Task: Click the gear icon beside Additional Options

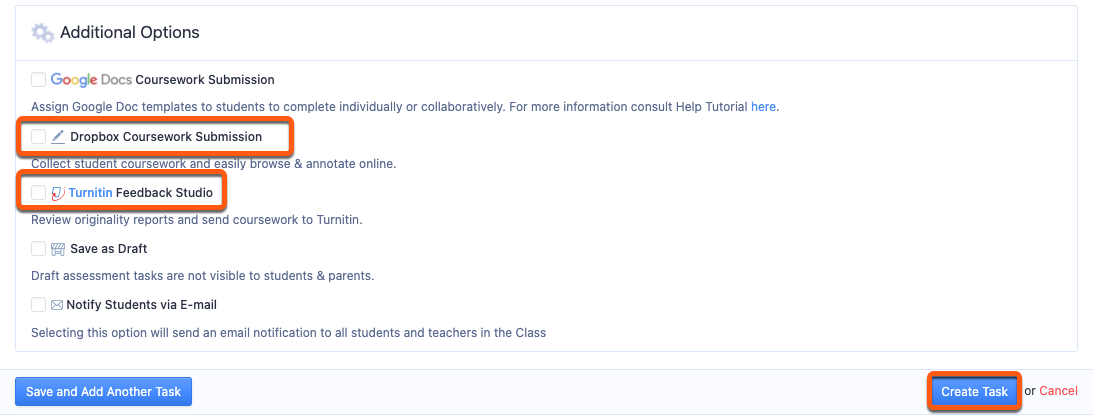Action: [x=43, y=33]
